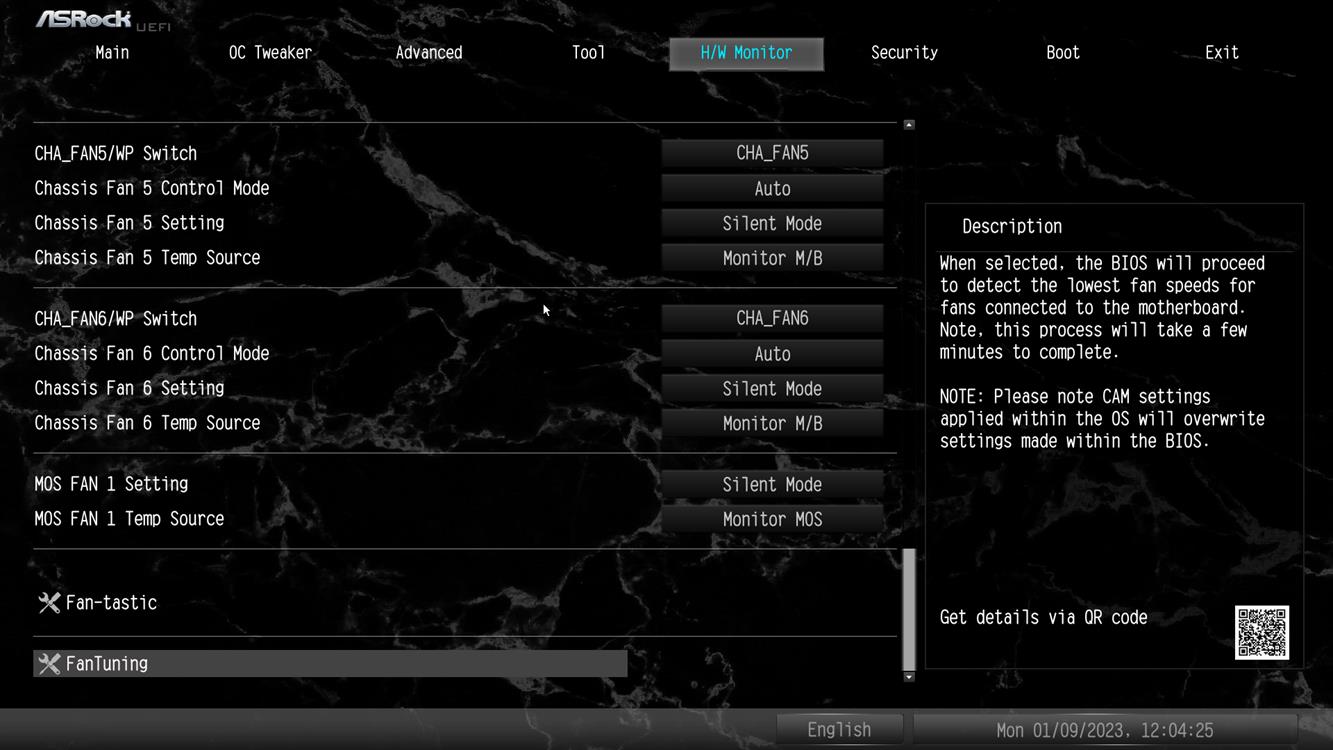The image size is (1333, 750).
Task: Open the Main tab
Action: click(112, 53)
